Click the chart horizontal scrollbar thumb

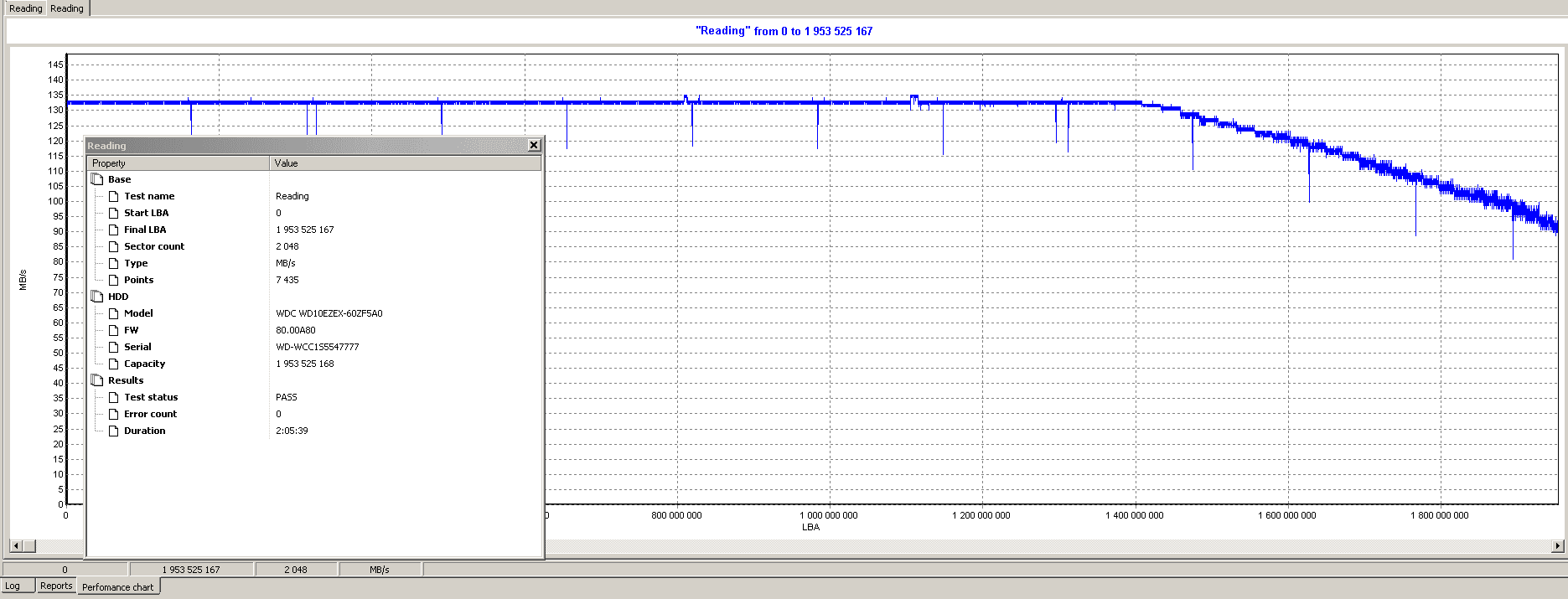[x=29, y=546]
